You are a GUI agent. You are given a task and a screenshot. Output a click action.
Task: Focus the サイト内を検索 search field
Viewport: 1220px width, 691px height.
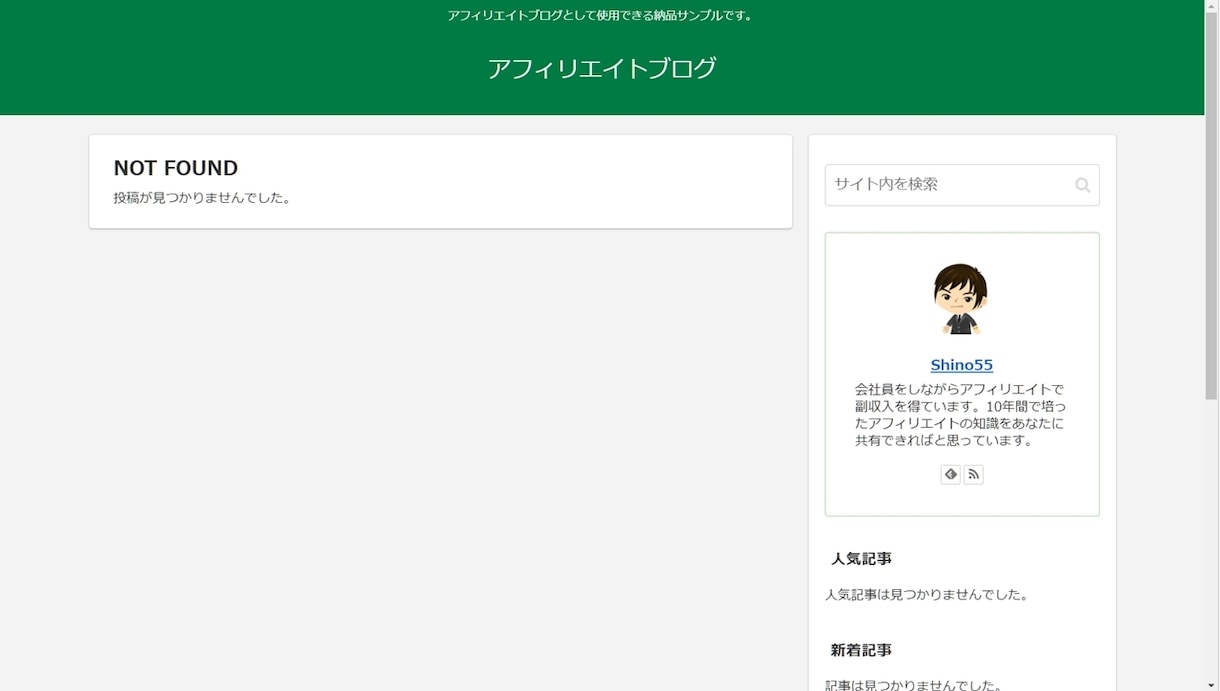click(x=961, y=185)
